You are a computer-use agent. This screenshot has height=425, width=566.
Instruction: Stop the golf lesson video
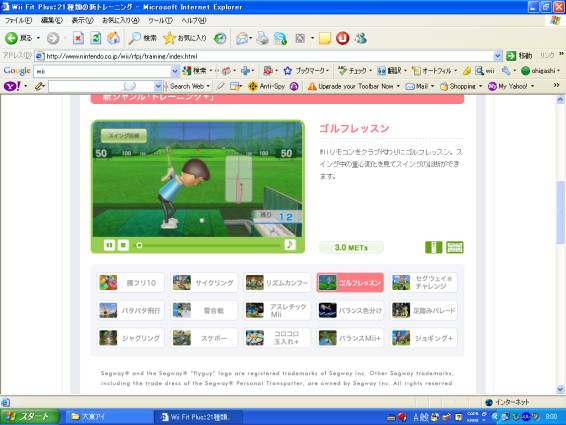coord(123,246)
